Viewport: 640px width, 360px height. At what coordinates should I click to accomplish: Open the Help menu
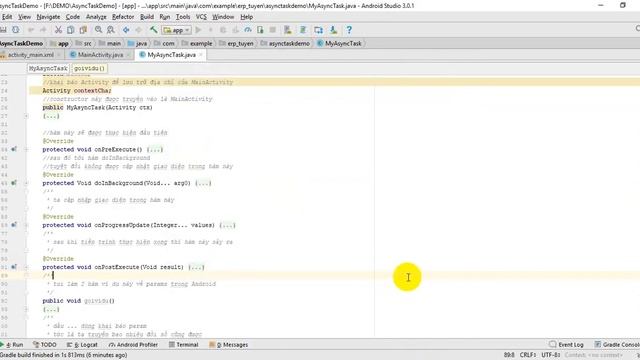click(x=247, y=17)
